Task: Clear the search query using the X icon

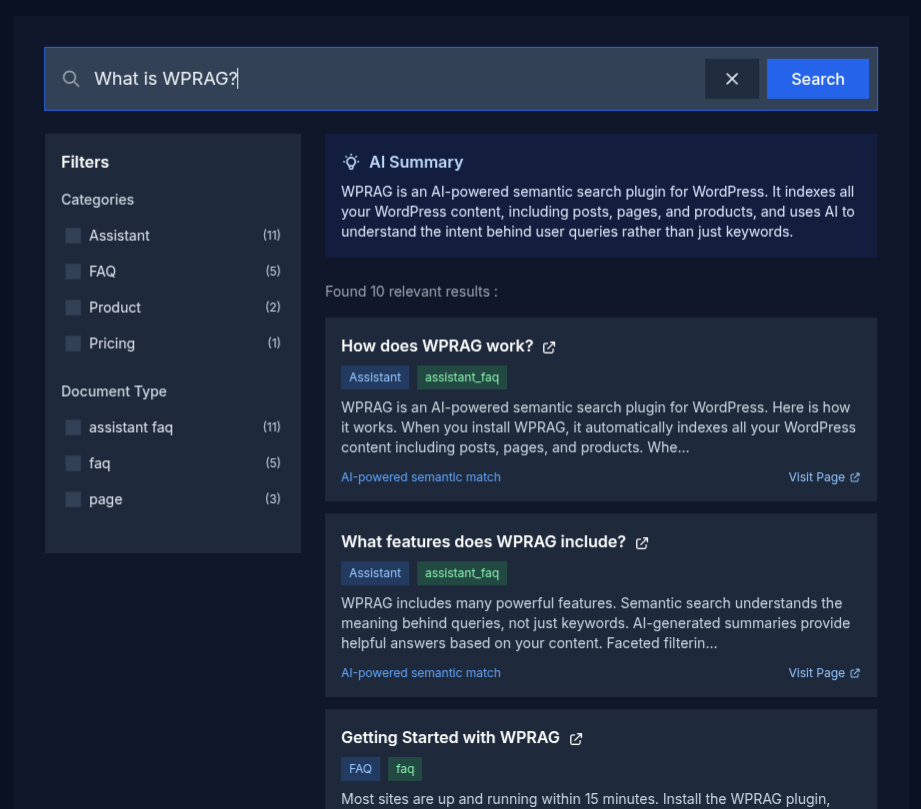Action: [731, 78]
